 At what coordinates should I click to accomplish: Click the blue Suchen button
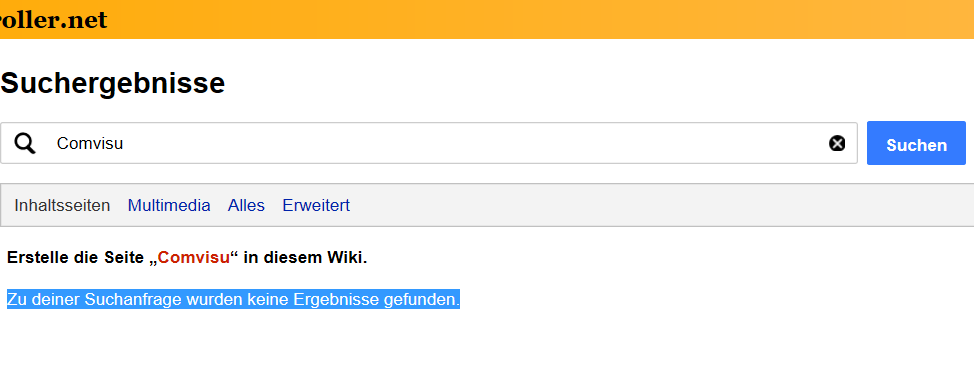[x=916, y=143]
